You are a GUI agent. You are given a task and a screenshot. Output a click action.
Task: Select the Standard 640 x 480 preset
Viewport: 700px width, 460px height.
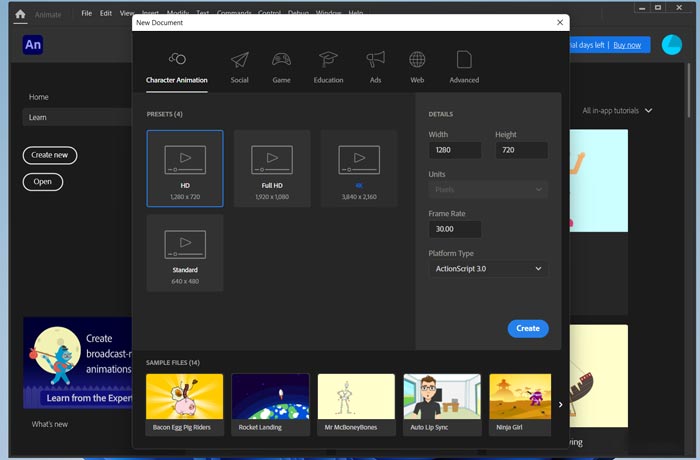pyautogui.click(x=185, y=253)
